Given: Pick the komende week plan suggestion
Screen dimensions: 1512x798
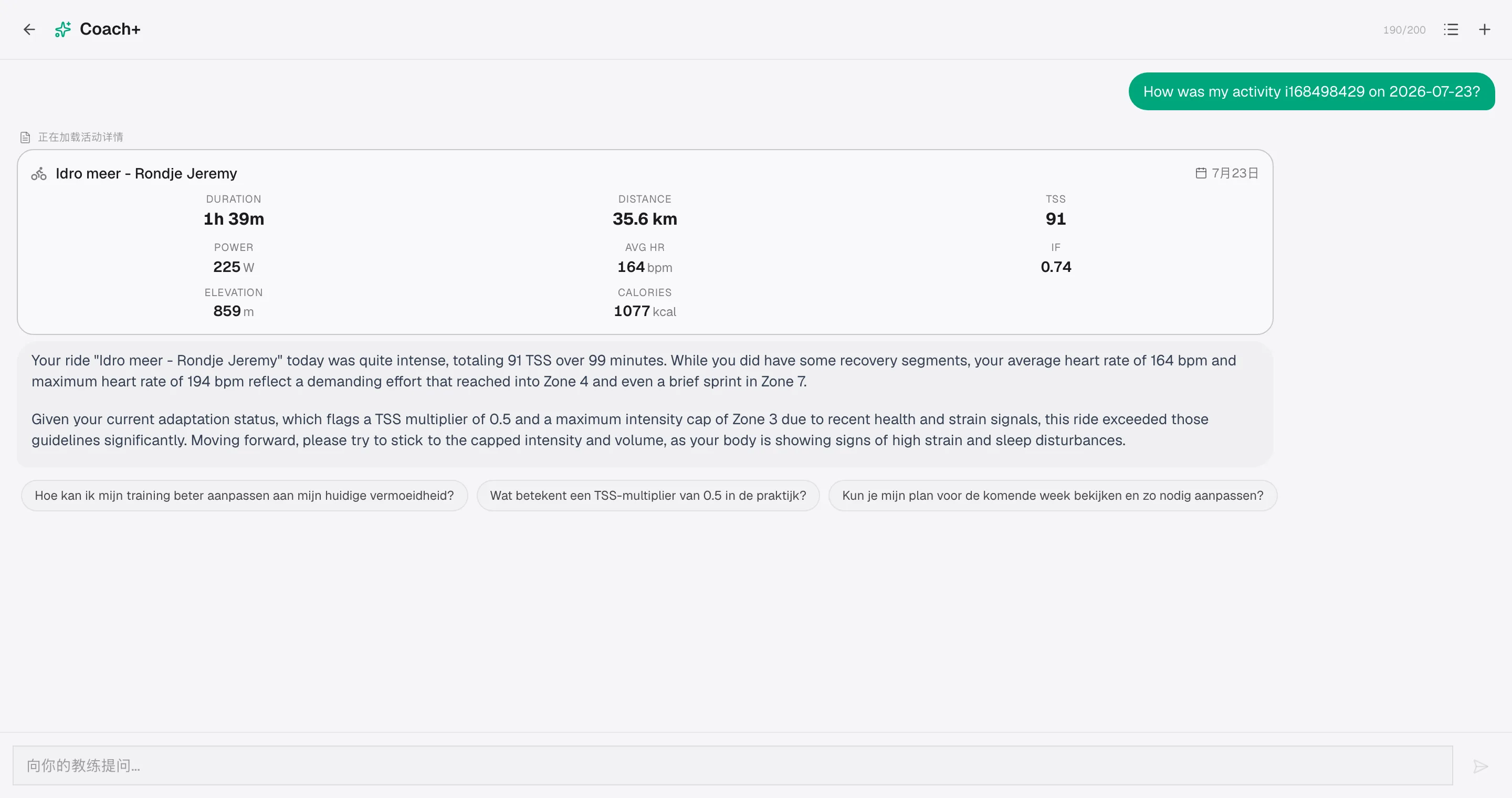Looking at the screenshot, I should [x=1053, y=495].
